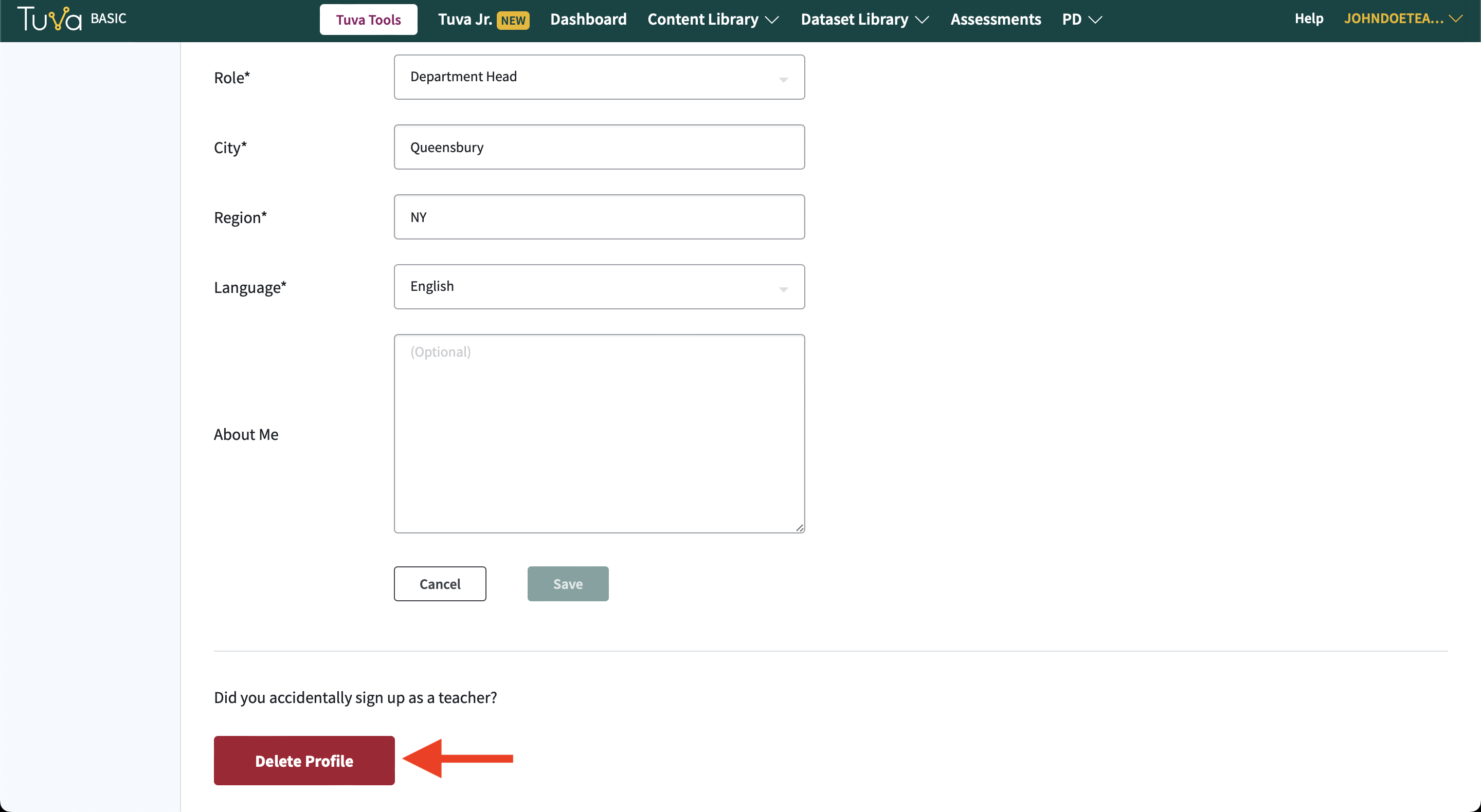
Task: Click the About Me textarea resize handle
Action: [x=799, y=527]
